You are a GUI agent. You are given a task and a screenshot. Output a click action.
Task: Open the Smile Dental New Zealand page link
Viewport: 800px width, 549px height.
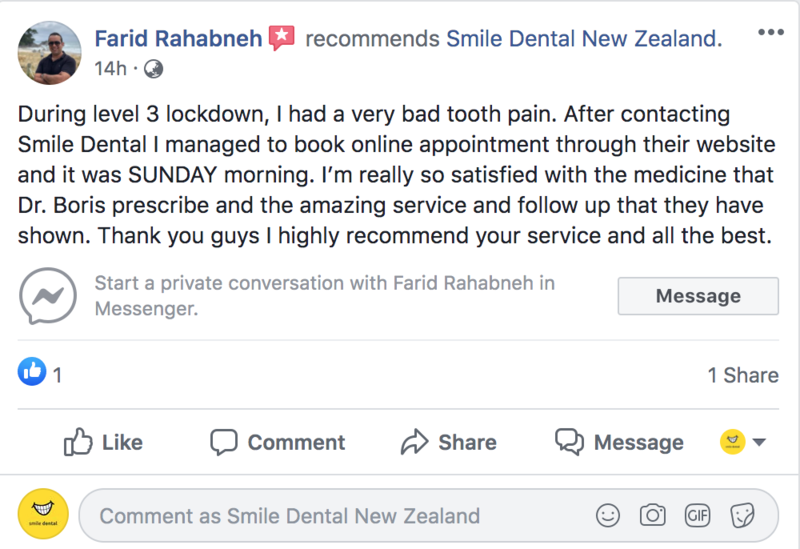(581, 39)
